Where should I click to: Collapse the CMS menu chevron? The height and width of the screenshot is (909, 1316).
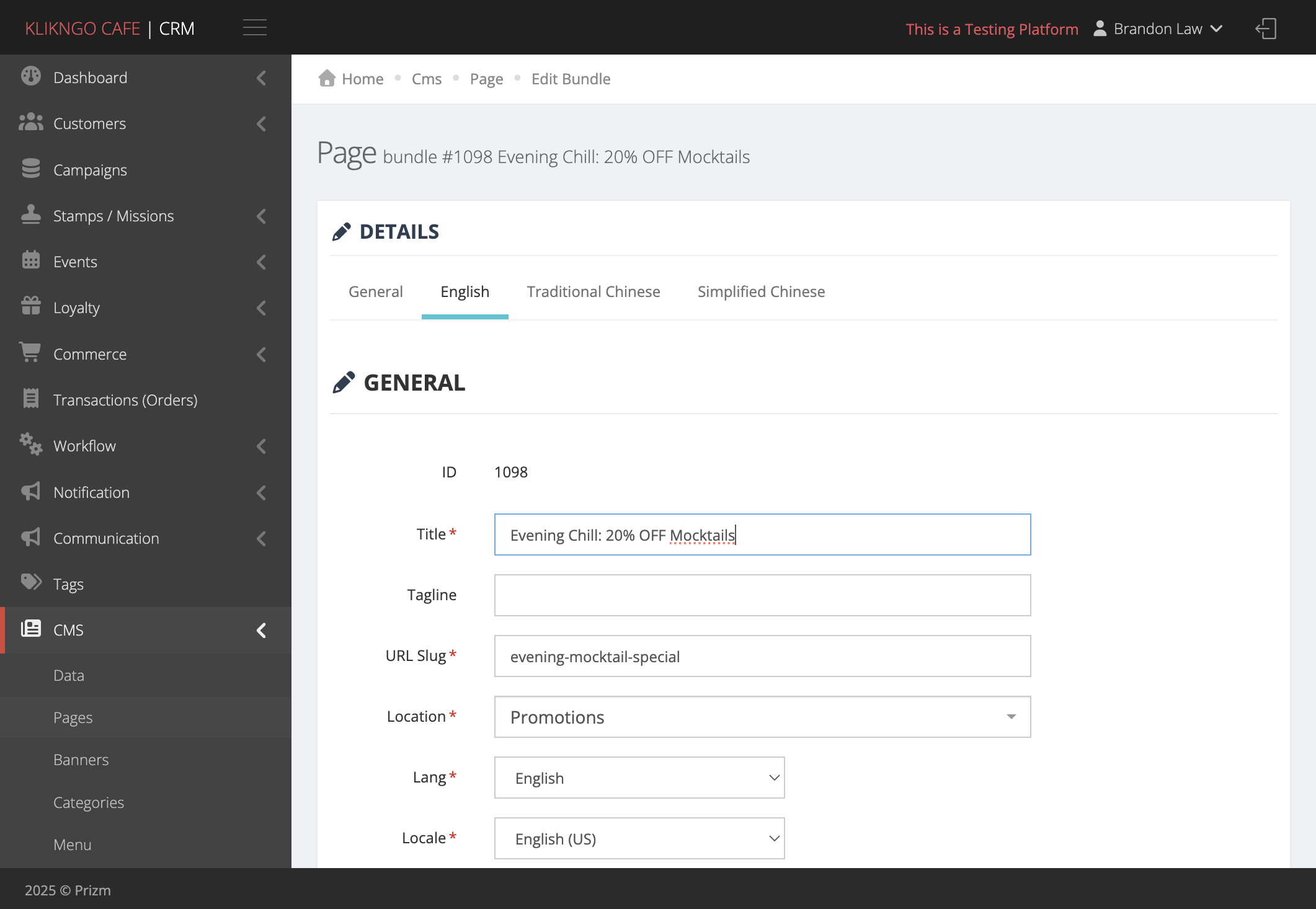262,631
